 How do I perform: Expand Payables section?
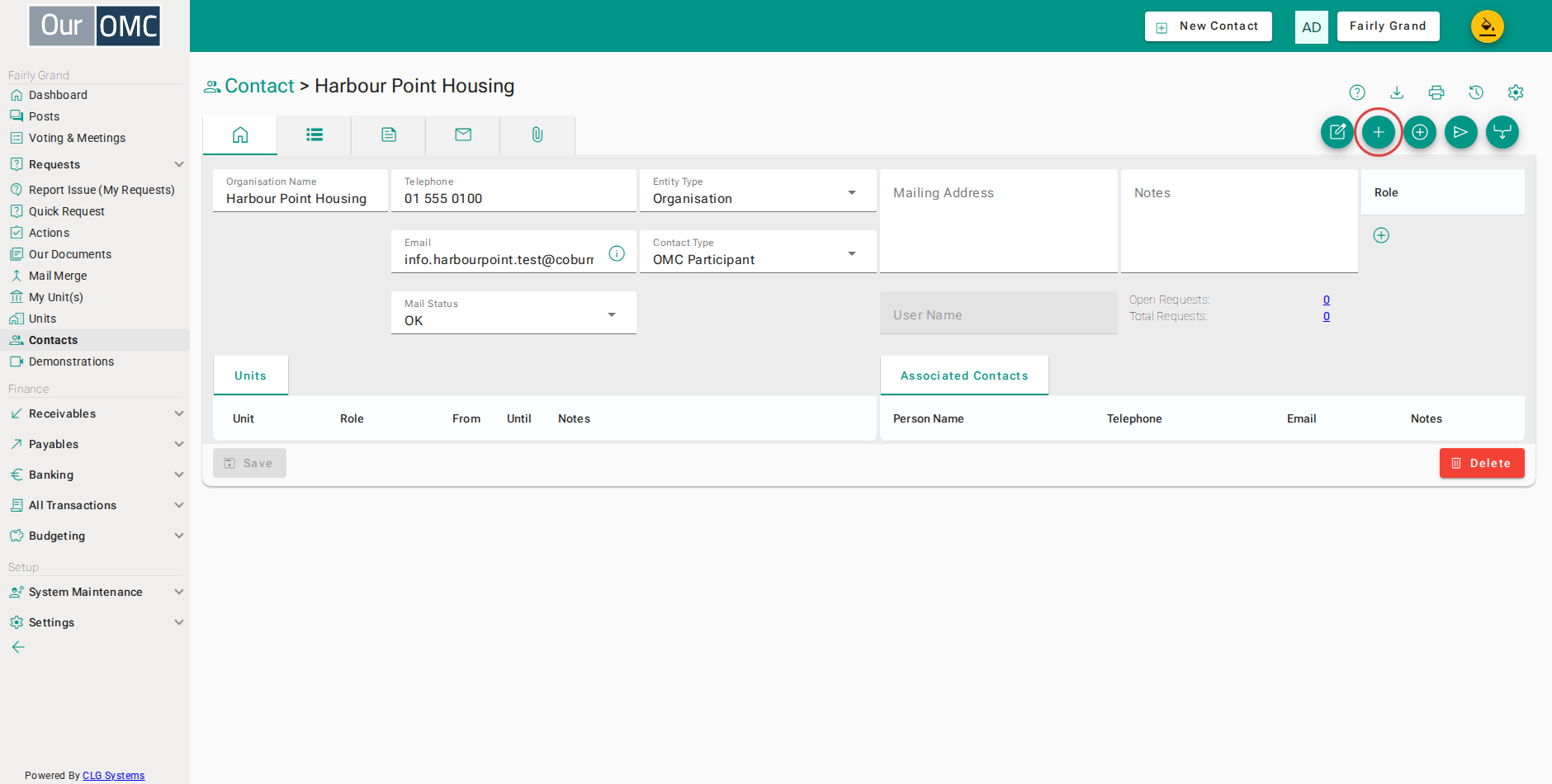click(x=95, y=444)
